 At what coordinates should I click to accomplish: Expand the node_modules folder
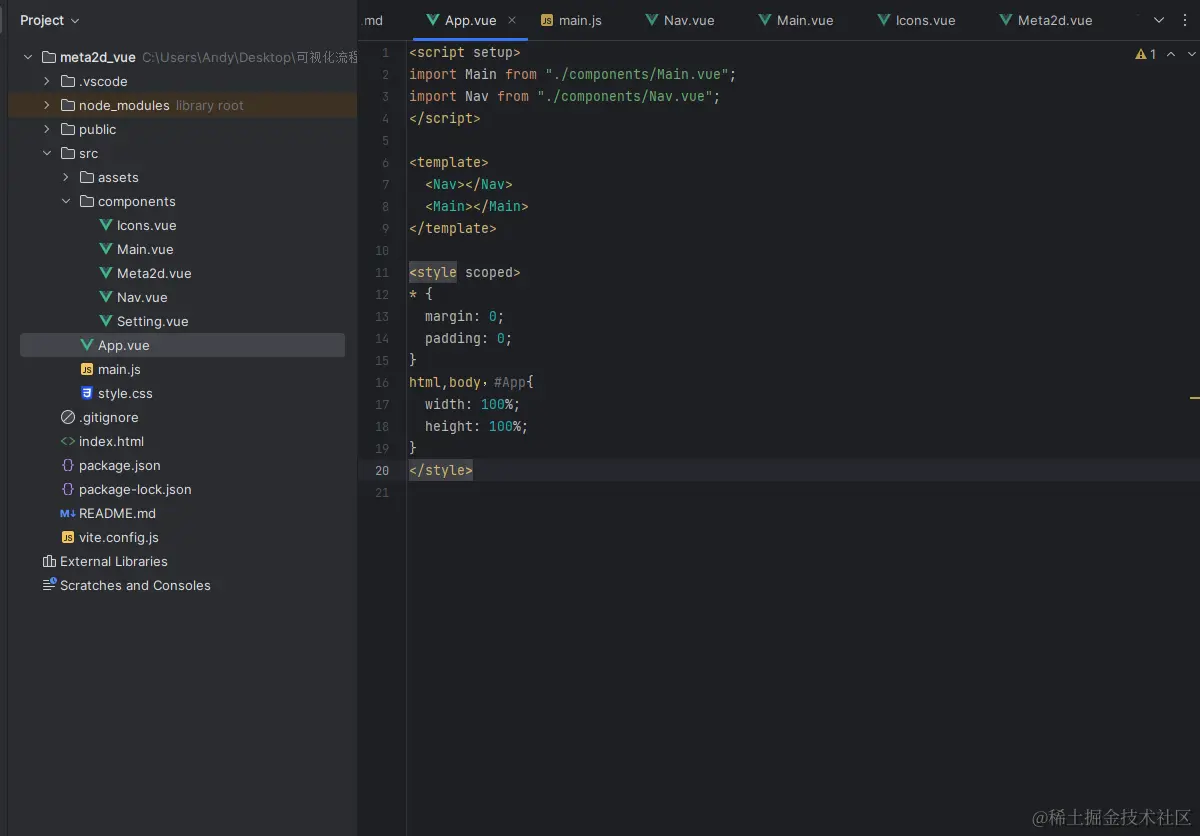(x=47, y=105)
